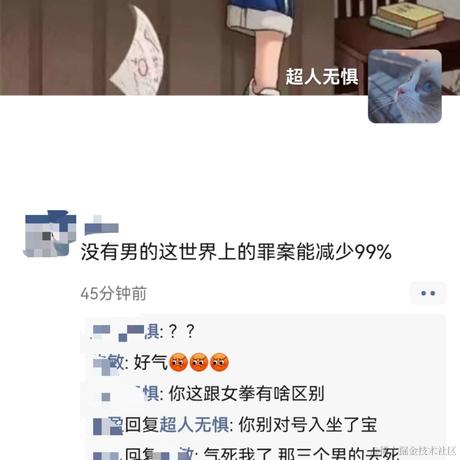The width and height of the screenshot is (460, 460).
Task: Open the commenter name ending in 敏
Action: pyautogui.click(x=109, y=363)
